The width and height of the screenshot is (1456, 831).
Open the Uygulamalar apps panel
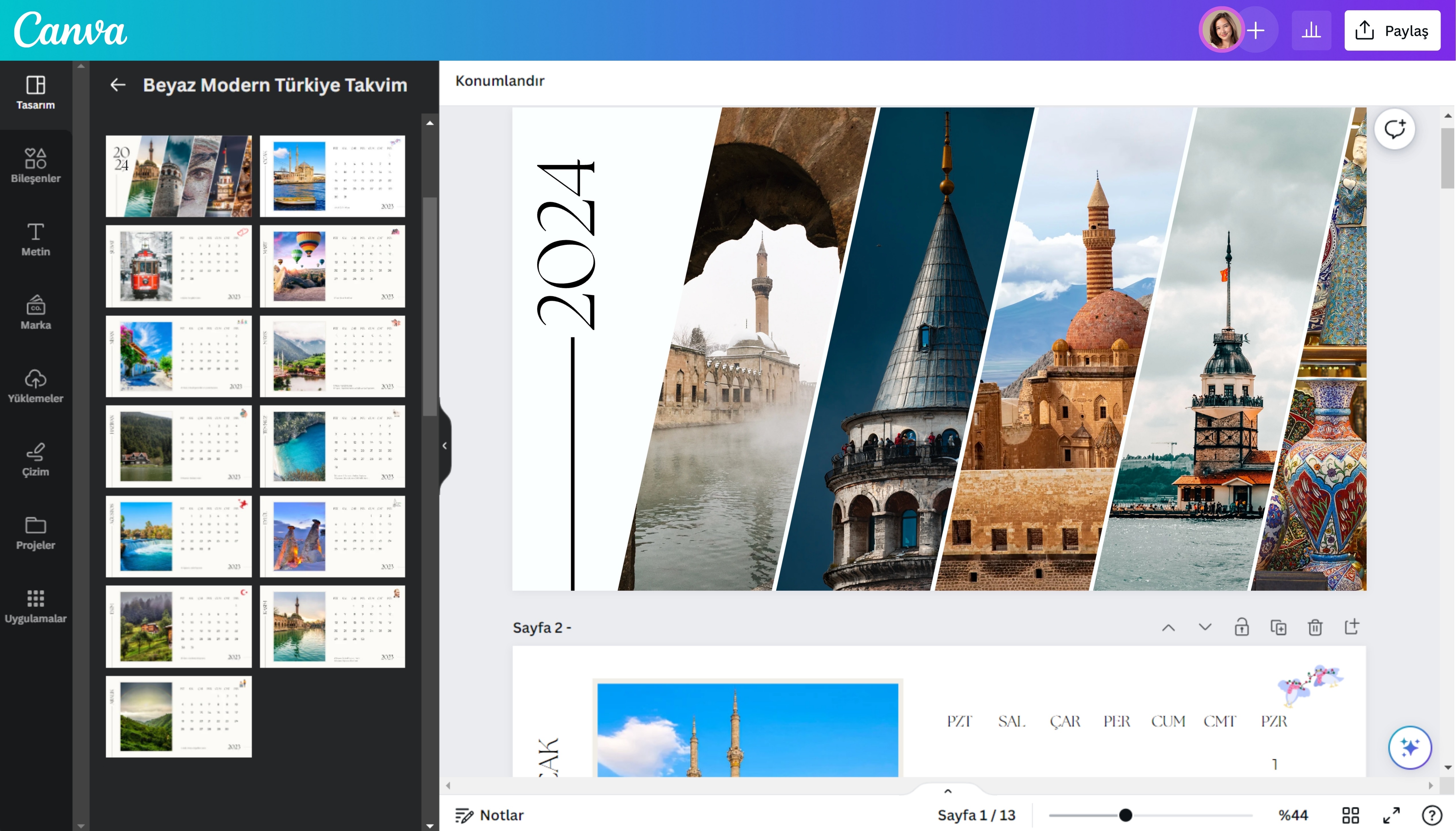point(35,606)
